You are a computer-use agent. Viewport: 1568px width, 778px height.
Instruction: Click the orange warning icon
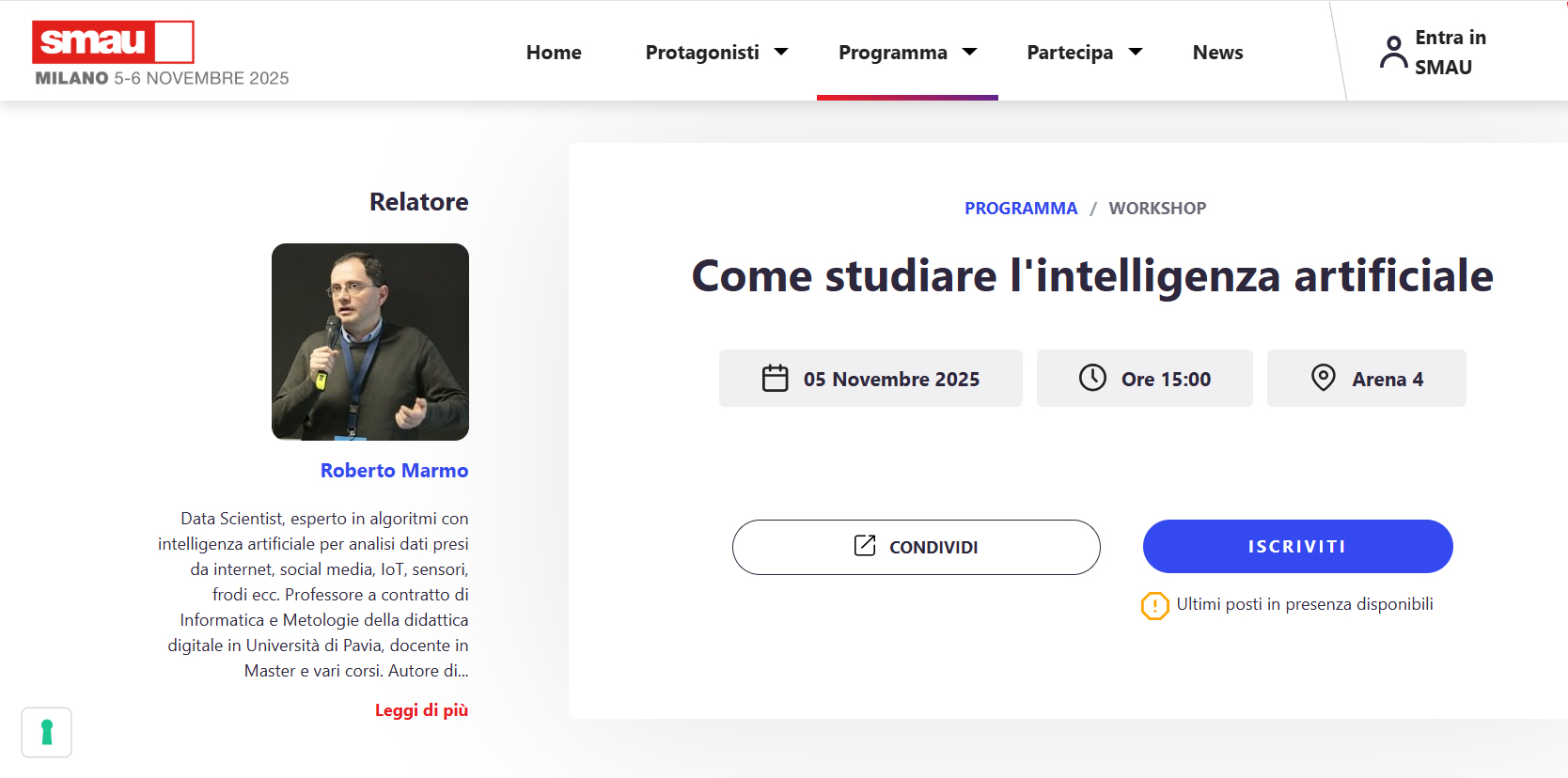pos(1154,606)
